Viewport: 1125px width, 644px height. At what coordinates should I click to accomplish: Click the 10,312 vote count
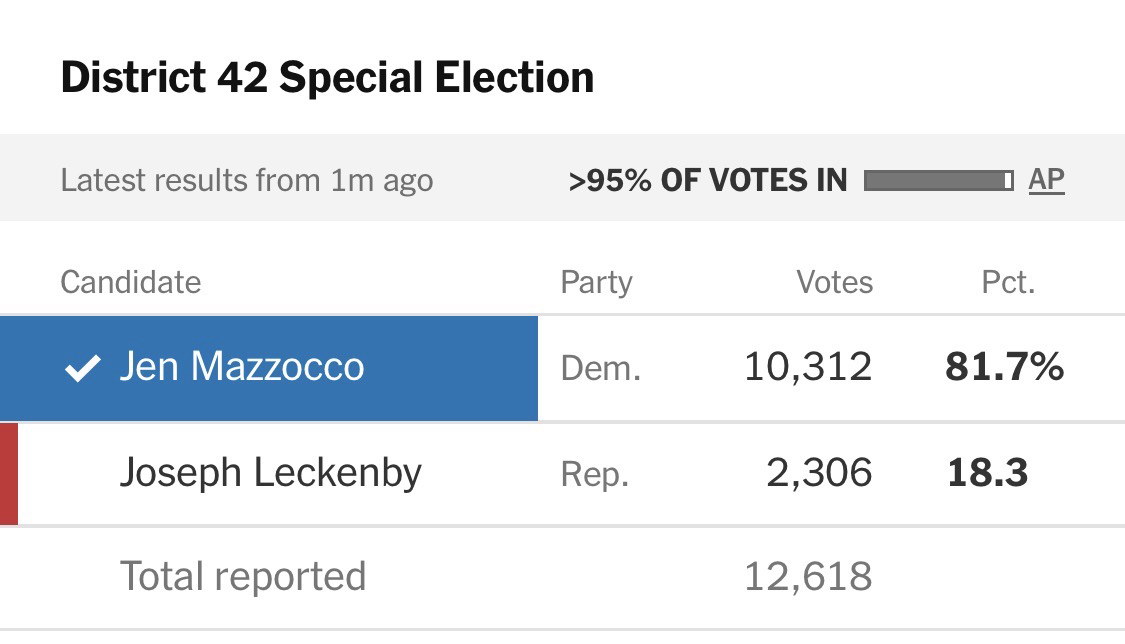pyautogui.click(x=807, y=368)
